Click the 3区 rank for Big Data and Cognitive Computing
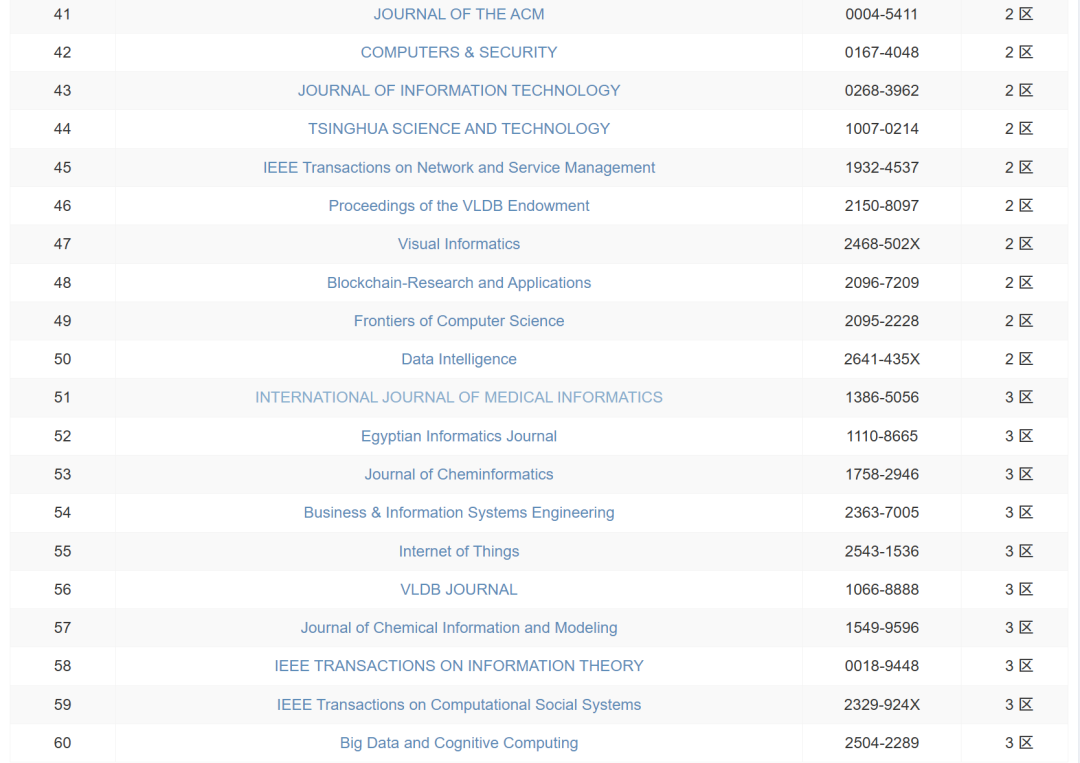The height and width of the screenshot is (763, 1080). (x=1019, y=742)
